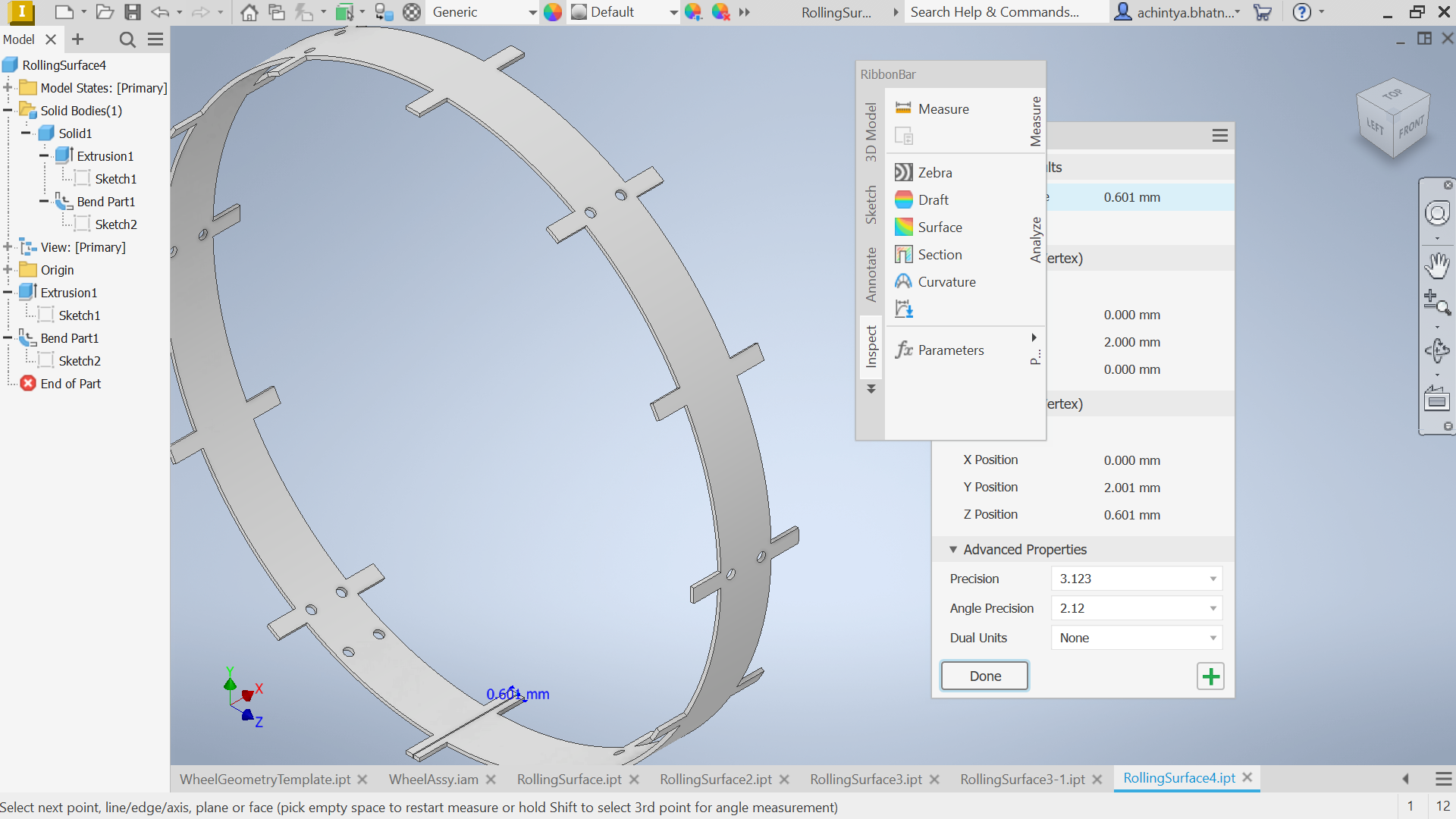This screenshot has height=819, width=1456.
Task: Open the Zebra analysis tool
Action: (934, 172)
